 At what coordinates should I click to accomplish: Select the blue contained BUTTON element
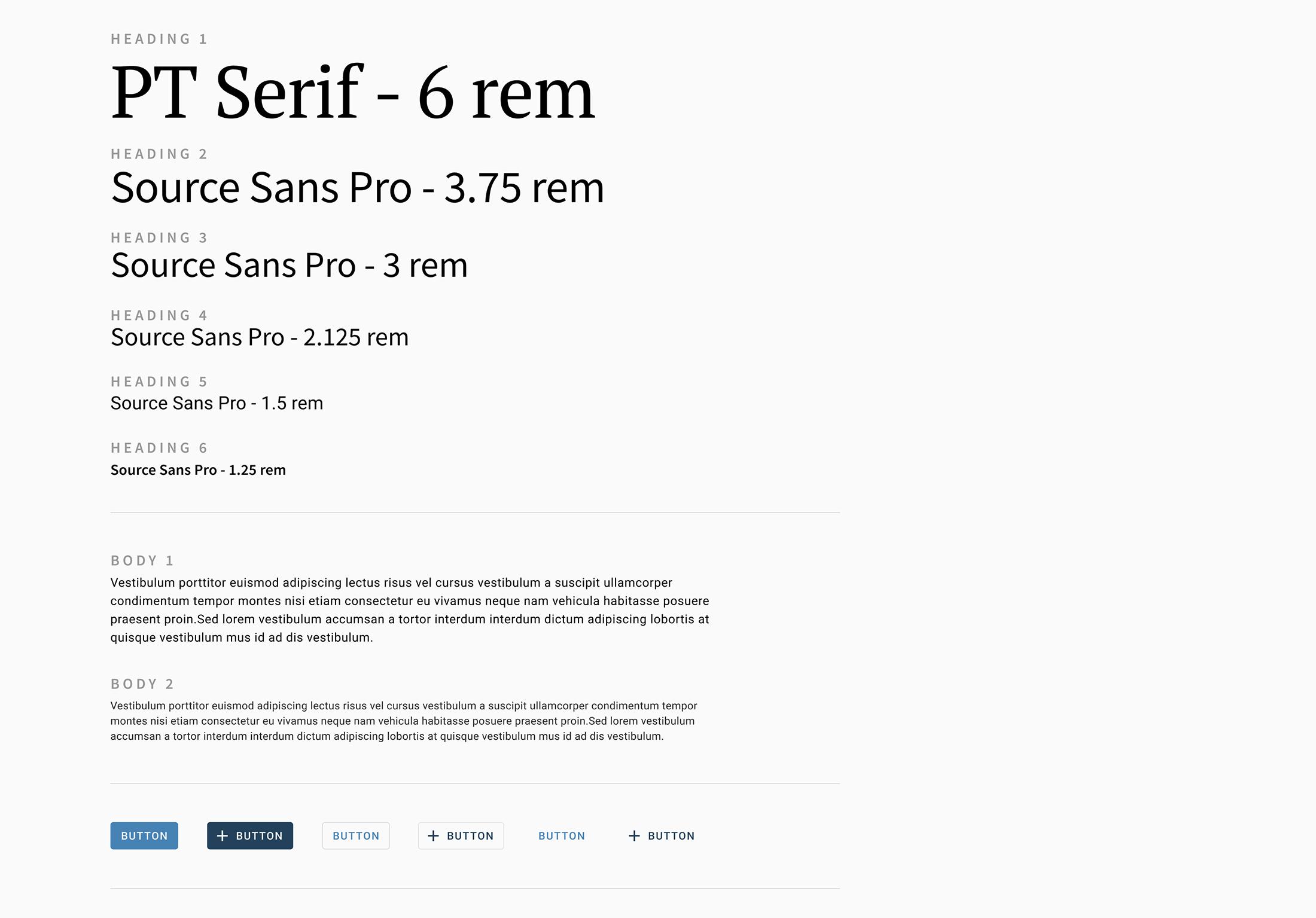click(144, 836)
